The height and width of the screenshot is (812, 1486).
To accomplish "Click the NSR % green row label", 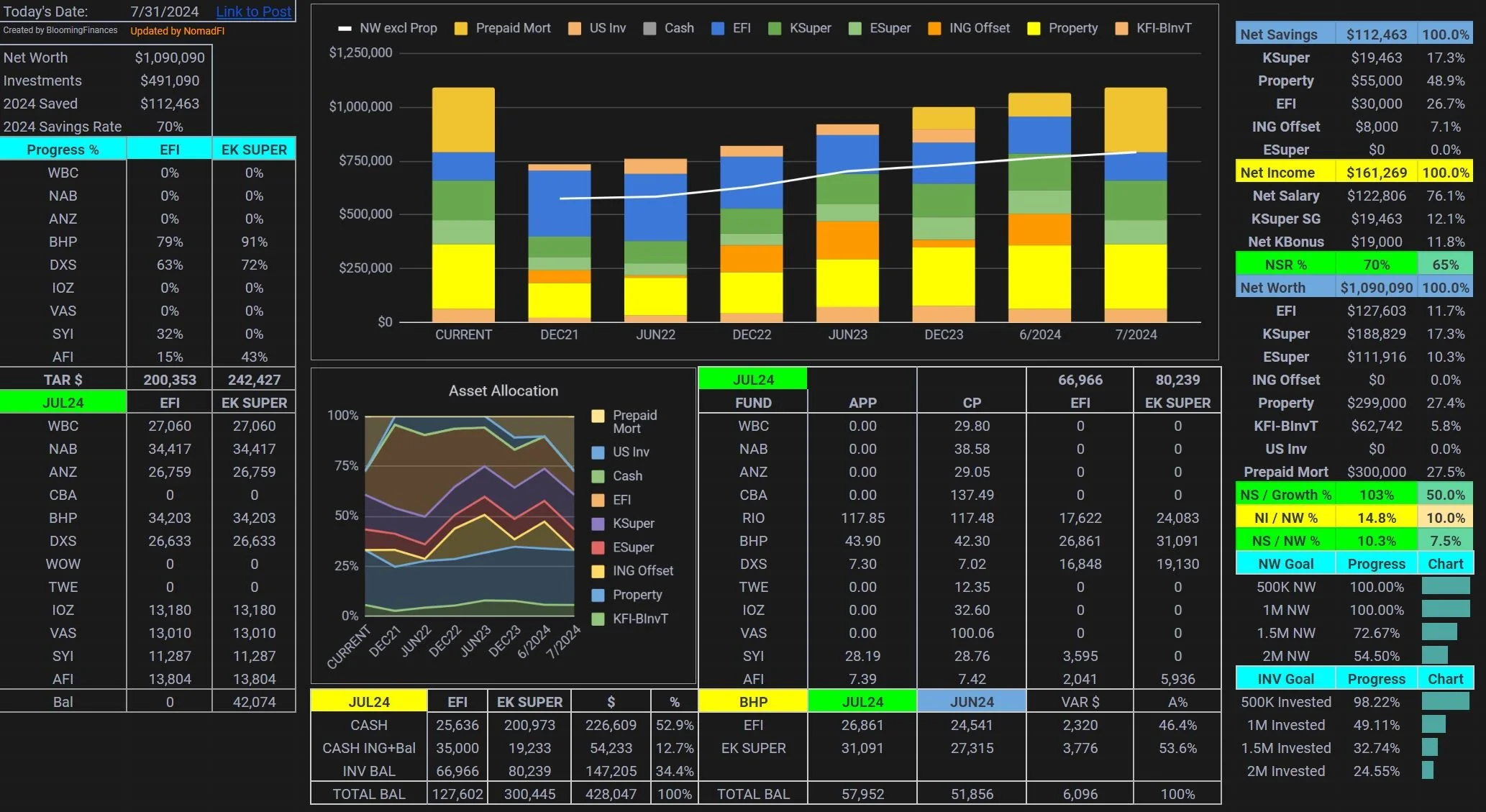I will [x=1285, y=265].
